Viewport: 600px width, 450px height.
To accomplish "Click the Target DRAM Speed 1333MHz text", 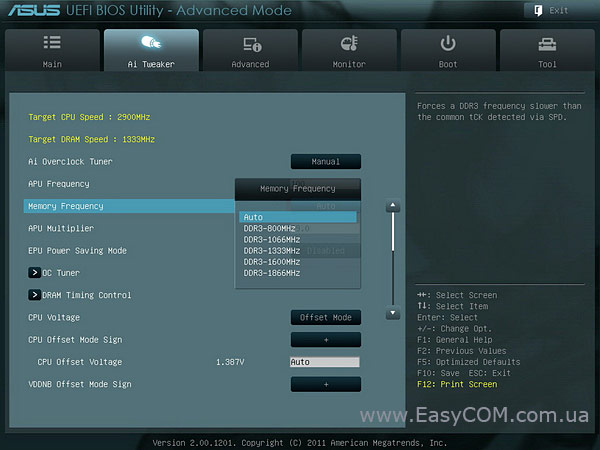I will tap(91, 139).
